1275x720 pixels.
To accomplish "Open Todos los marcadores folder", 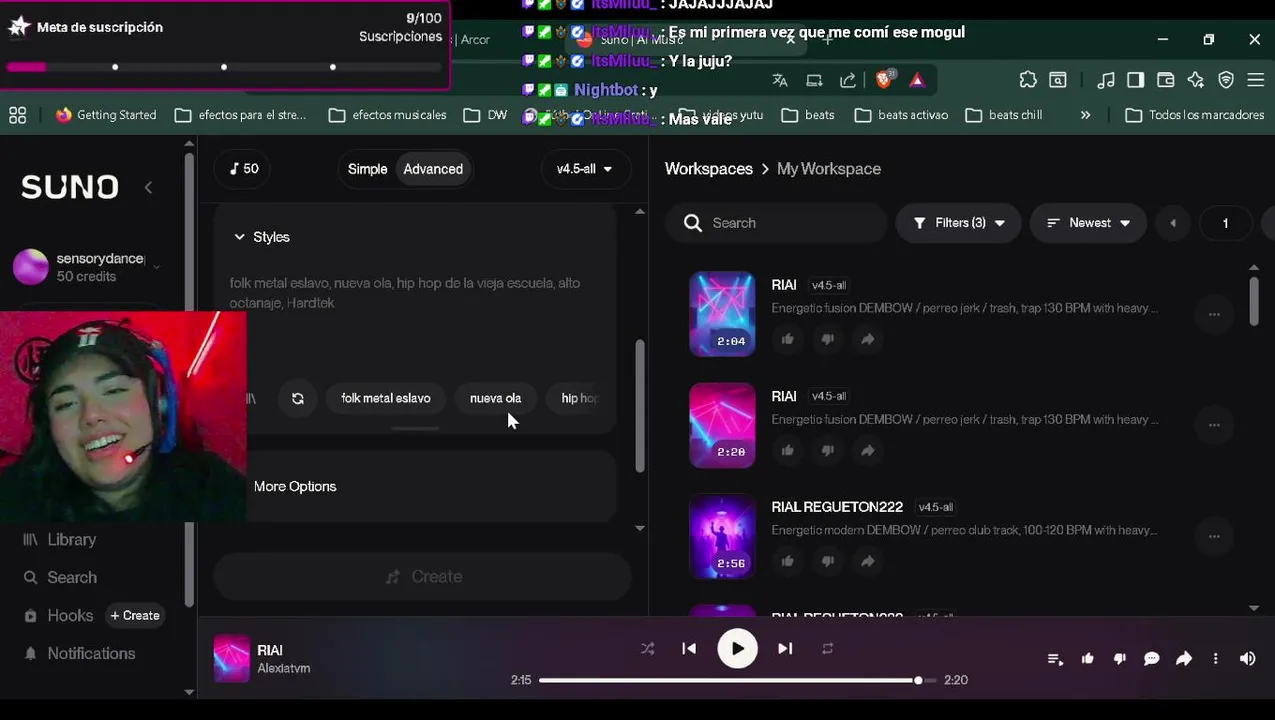I will (1194, 115).
